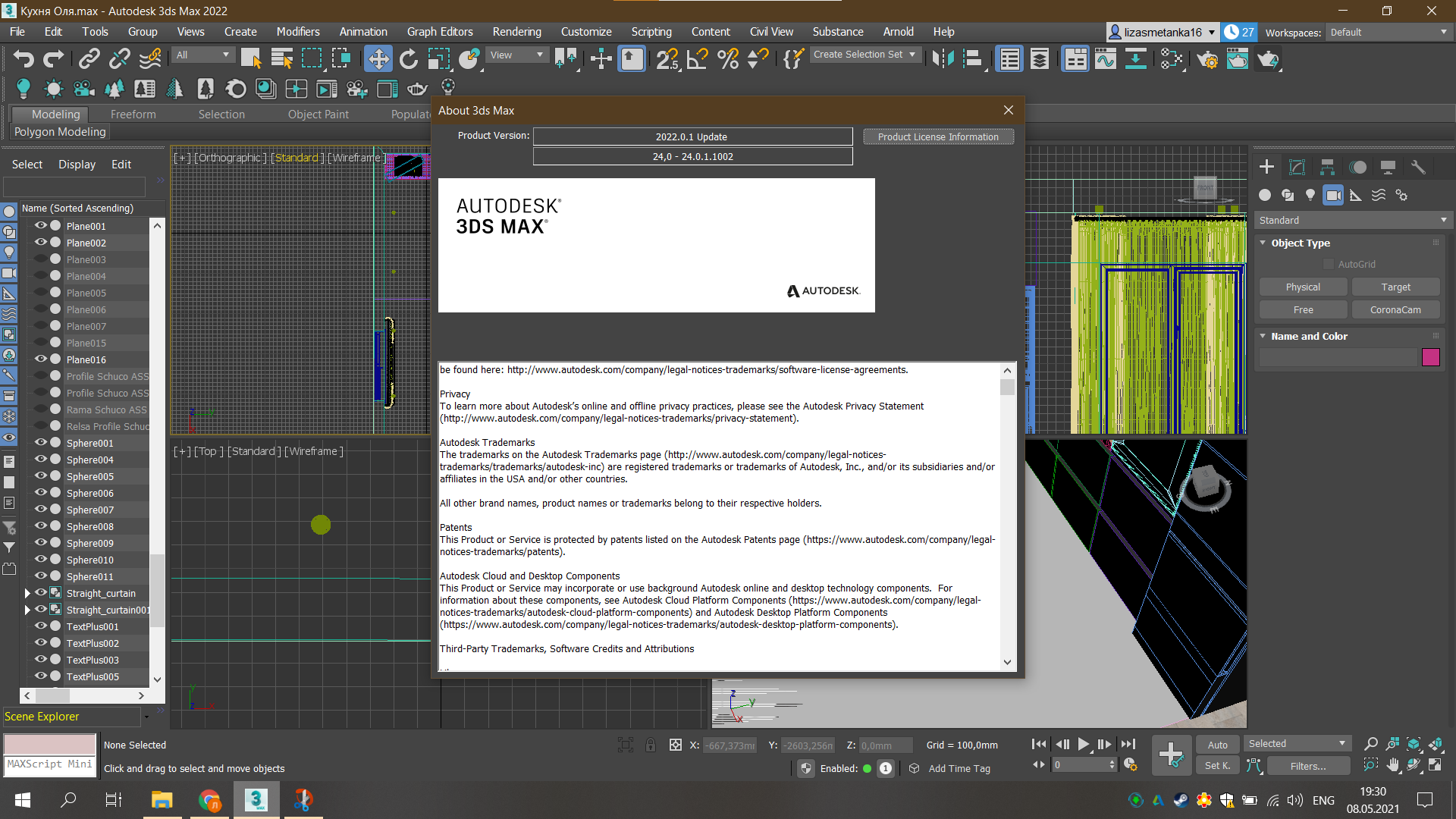Activate the Select and Scale tool
1456x819 pixels.
[438, 59]
